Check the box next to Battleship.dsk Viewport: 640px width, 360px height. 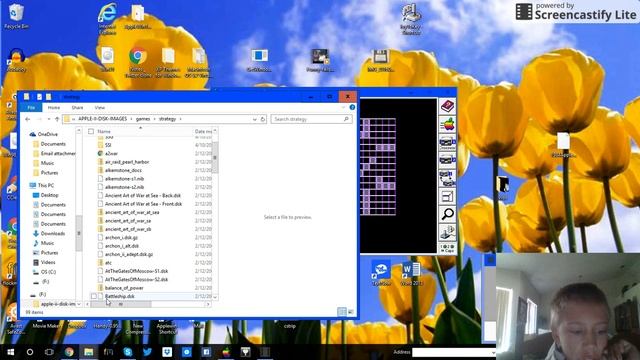93,296
